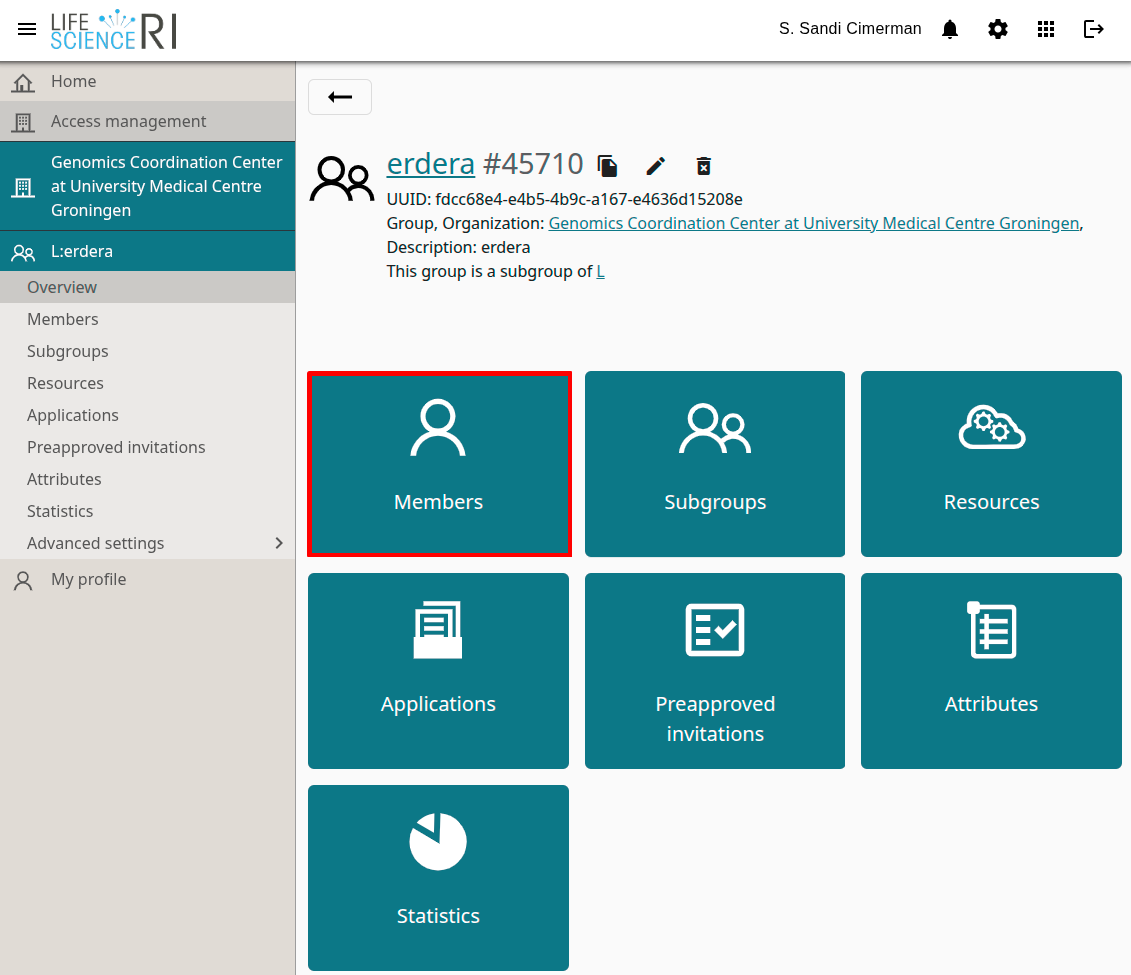
Task: Open the hamburger navigation menu
Action: pos(27,29)
